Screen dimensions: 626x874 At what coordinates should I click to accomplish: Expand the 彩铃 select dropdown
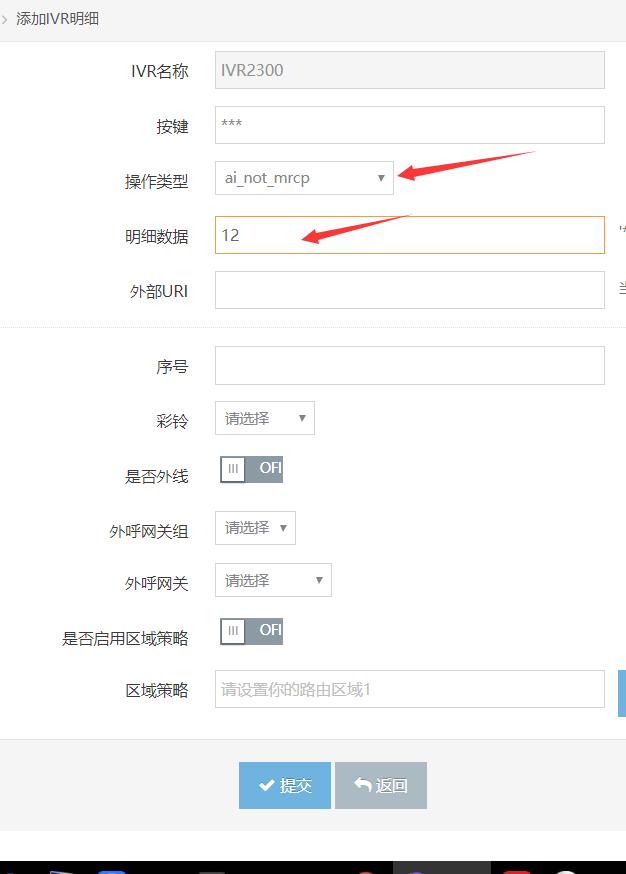pyautogui.click(x=264, y=418)
